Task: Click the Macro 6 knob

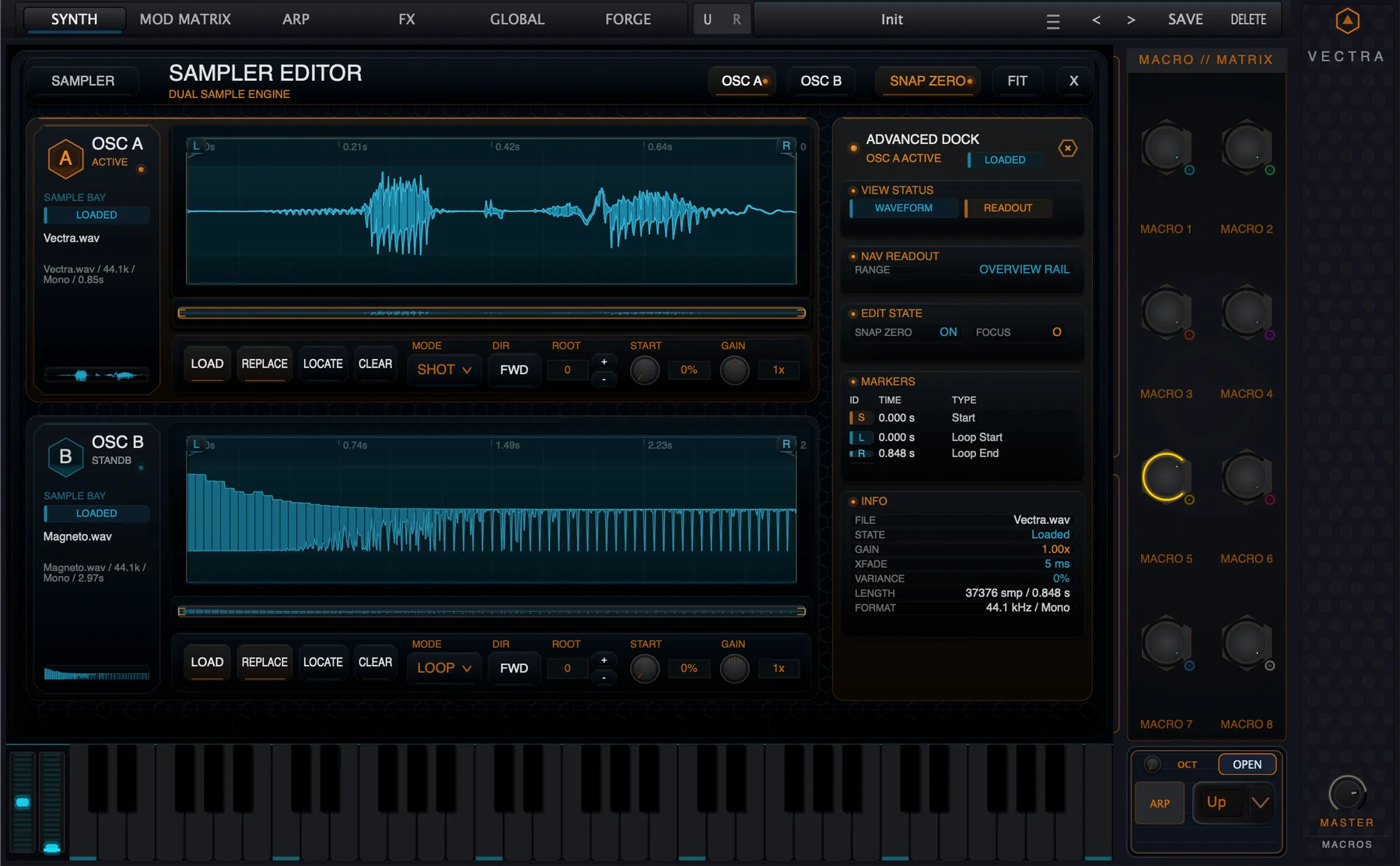Action: [1246, 477]
